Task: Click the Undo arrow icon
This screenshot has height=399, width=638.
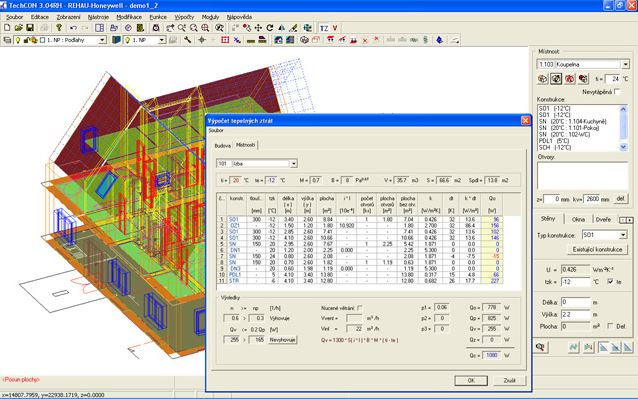Action: [73, 28]
